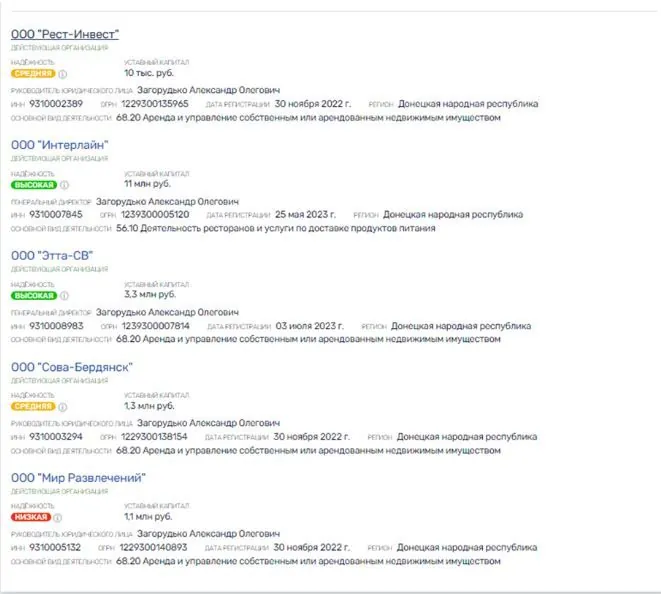This screenshot has width=661, height=594.
Task: Click the 56.10 restaurant activity description
Action: click(x=276, y=228)
